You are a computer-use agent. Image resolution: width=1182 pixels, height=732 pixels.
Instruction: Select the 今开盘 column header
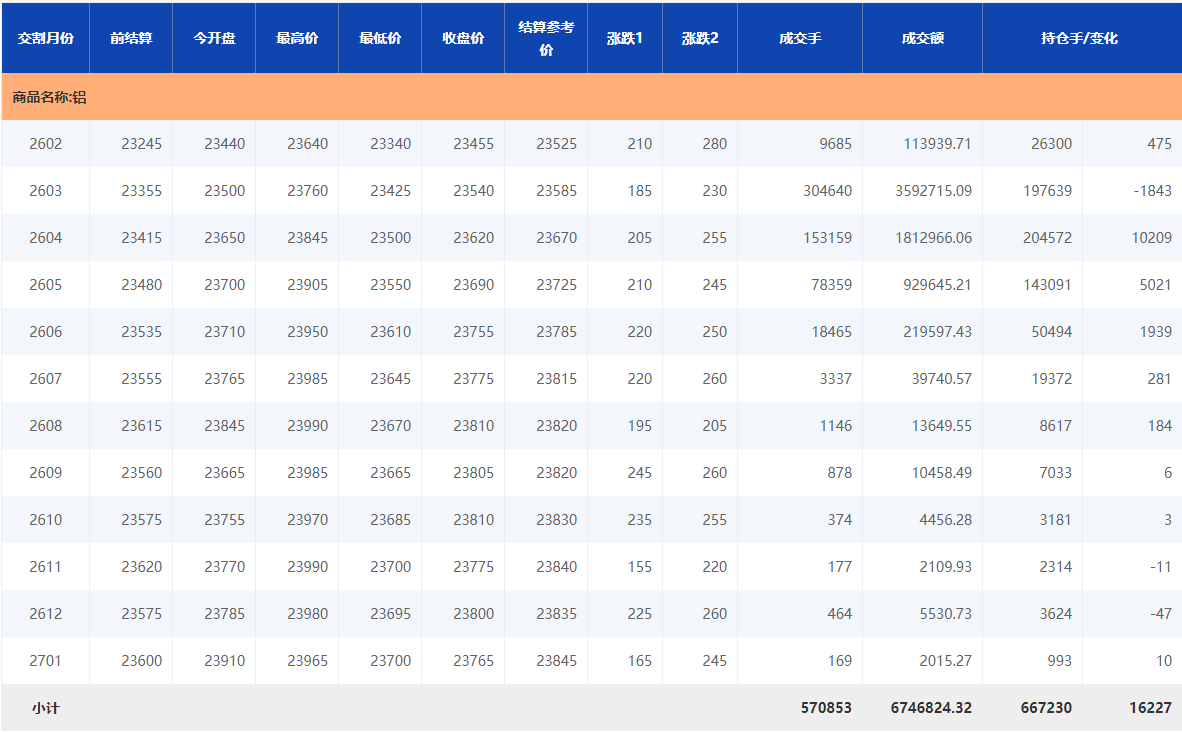click(x=214, y=38)
